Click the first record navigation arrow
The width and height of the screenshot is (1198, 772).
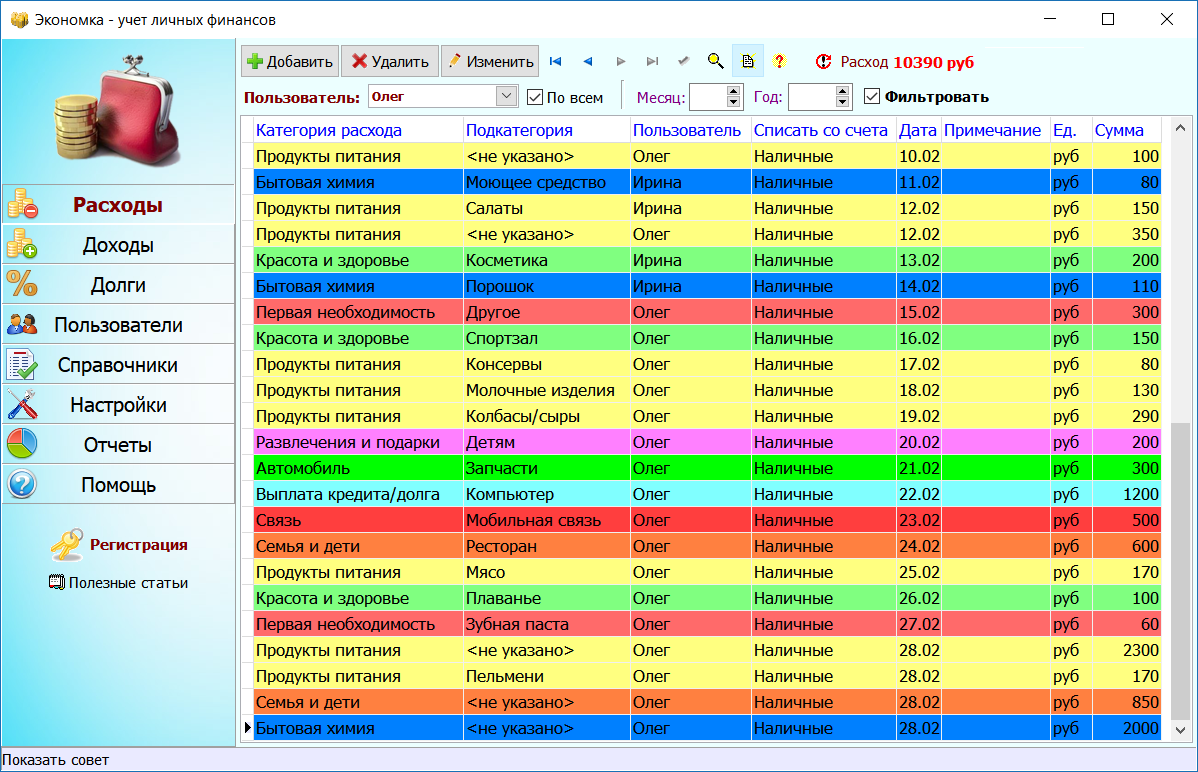[x=556, y=62]
